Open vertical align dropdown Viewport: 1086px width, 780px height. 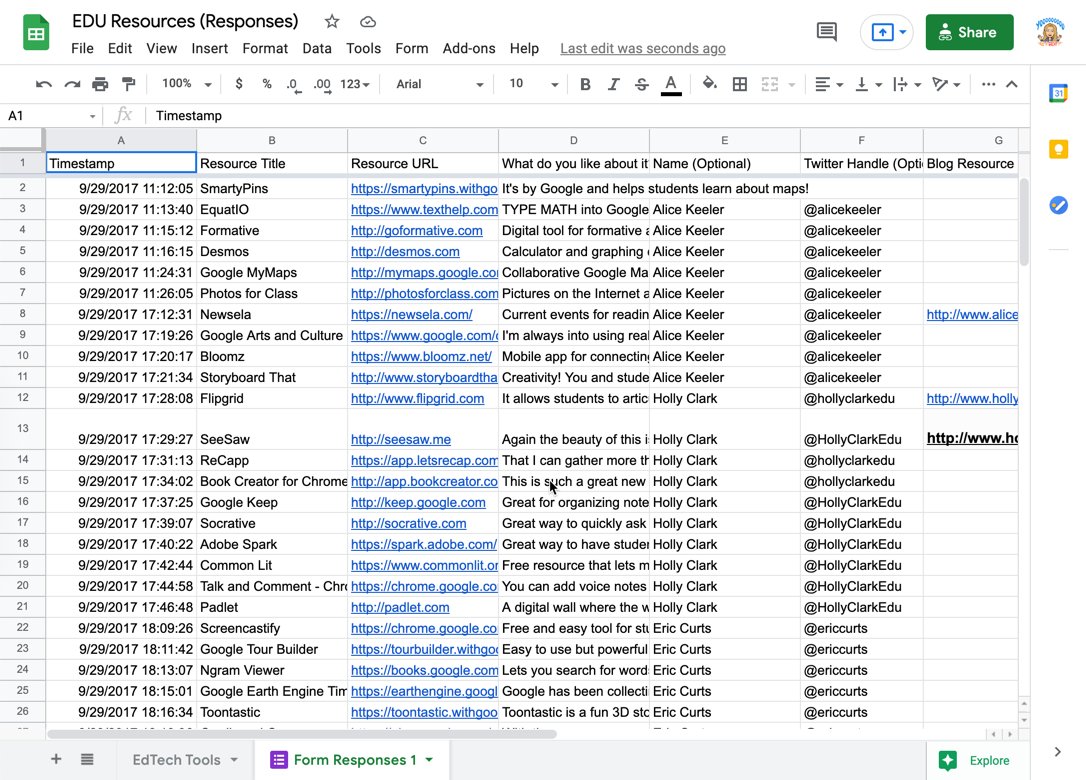tap(869, 84)
